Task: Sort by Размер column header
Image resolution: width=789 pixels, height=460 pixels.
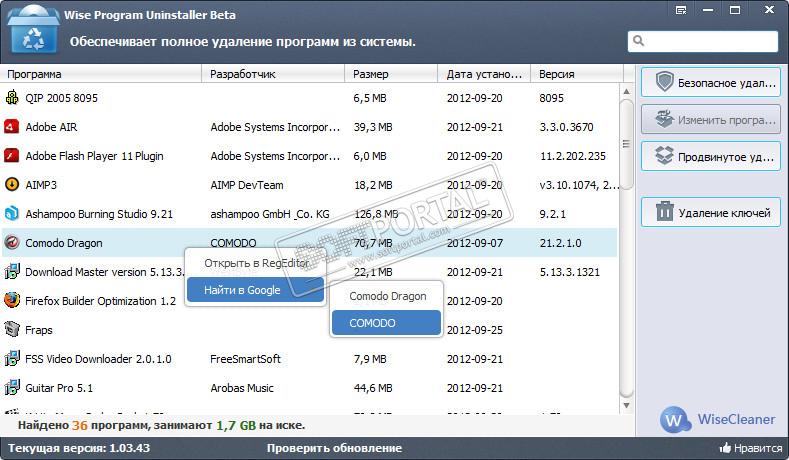Action: coord(391,74)
